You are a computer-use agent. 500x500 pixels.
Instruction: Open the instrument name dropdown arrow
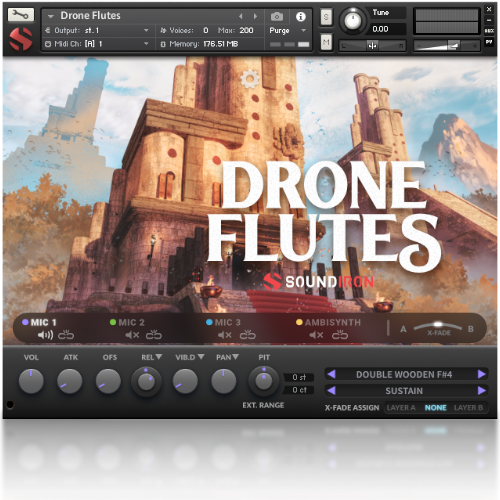click(x=51, y=16)
